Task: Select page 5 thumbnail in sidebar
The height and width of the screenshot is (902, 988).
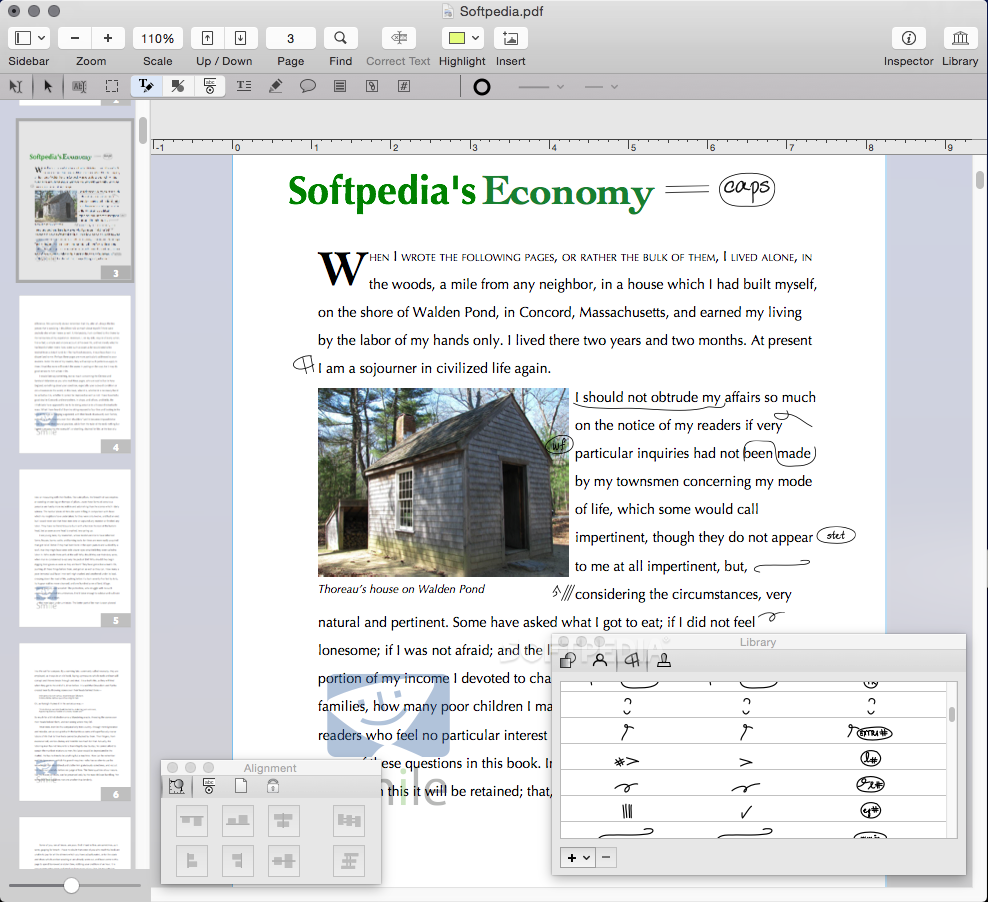Action: tap(75, 548)
